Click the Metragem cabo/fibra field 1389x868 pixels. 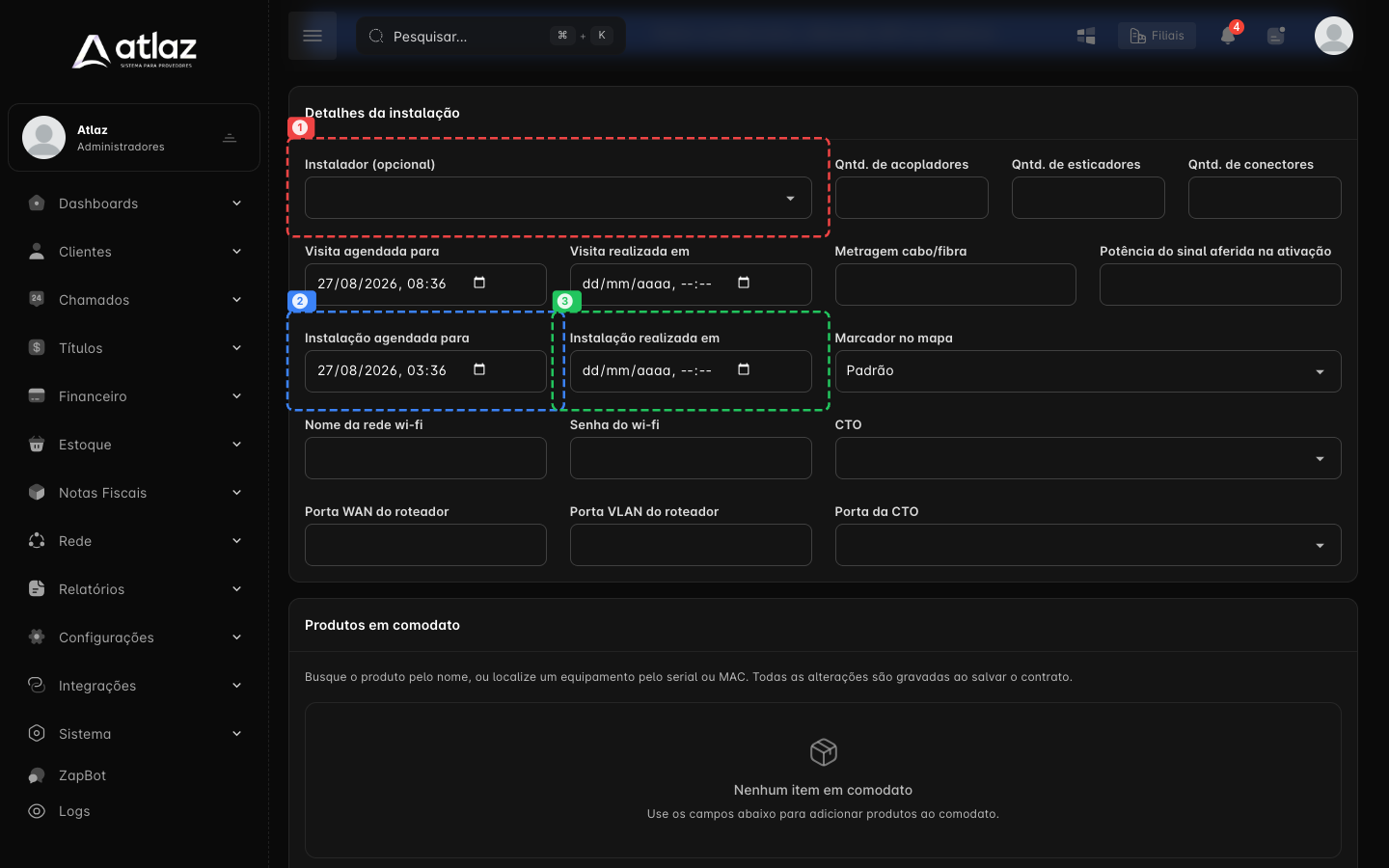956,285
